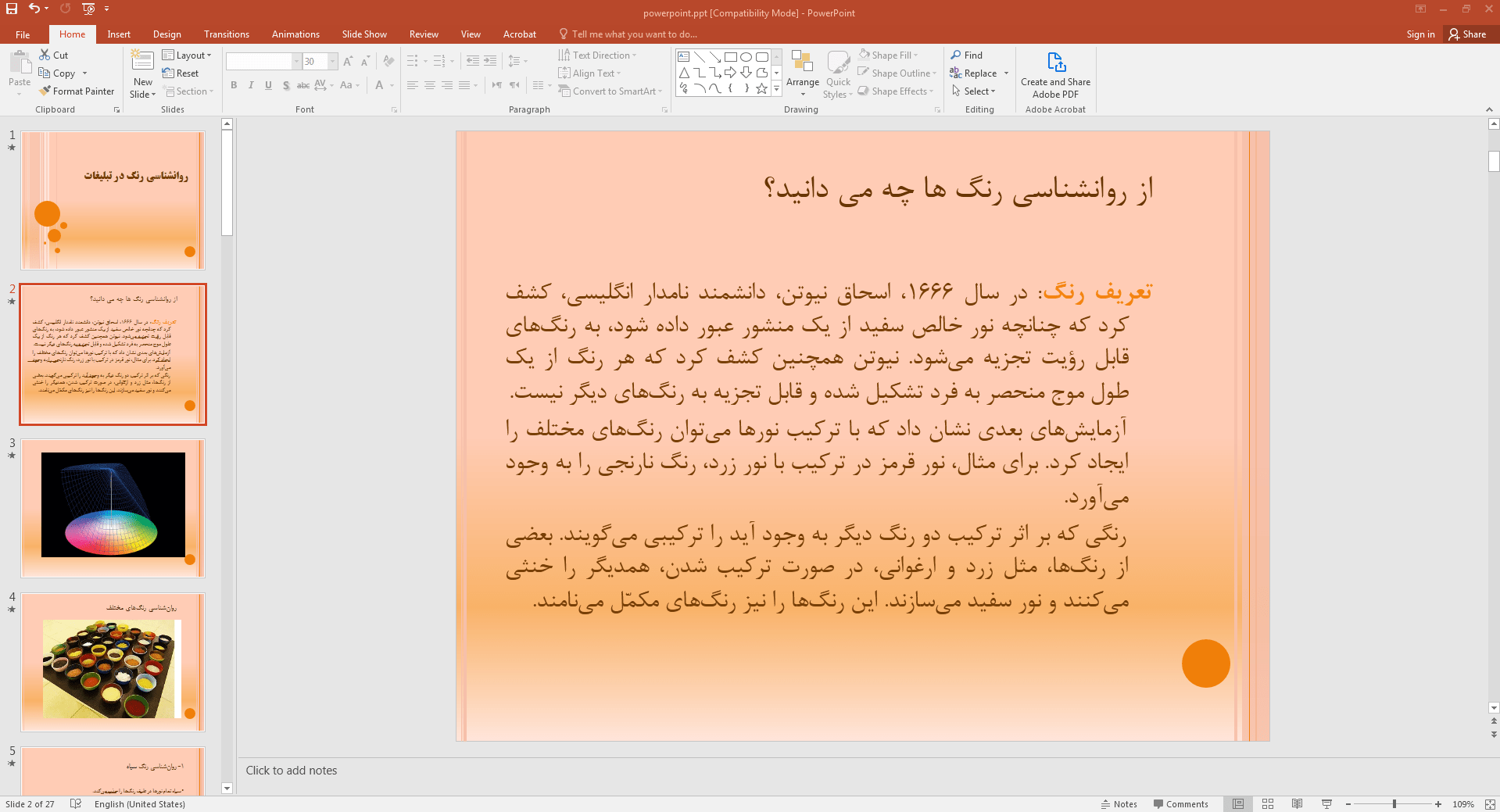This screenshot has height=812, width=1500.
Task: Click the Undo icon in title bar
Action: click(x=34, y=9)
